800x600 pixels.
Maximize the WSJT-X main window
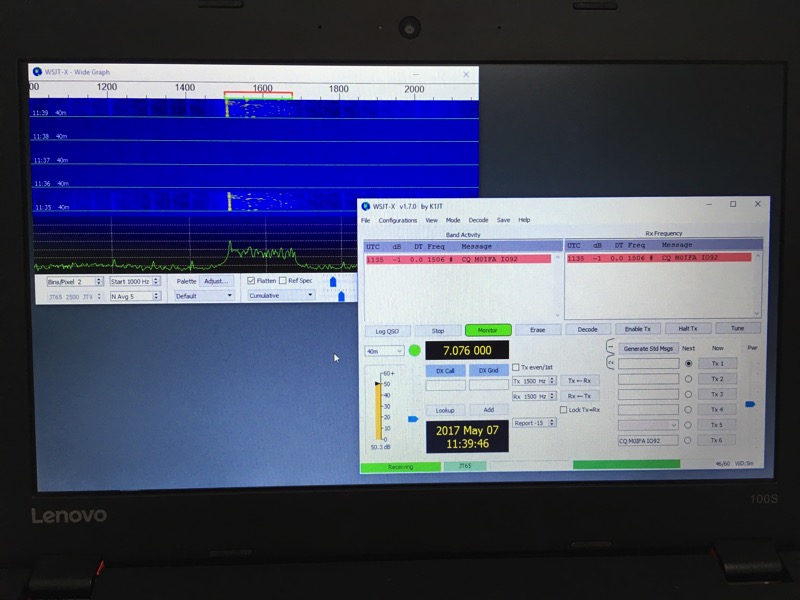coord(733,204)
